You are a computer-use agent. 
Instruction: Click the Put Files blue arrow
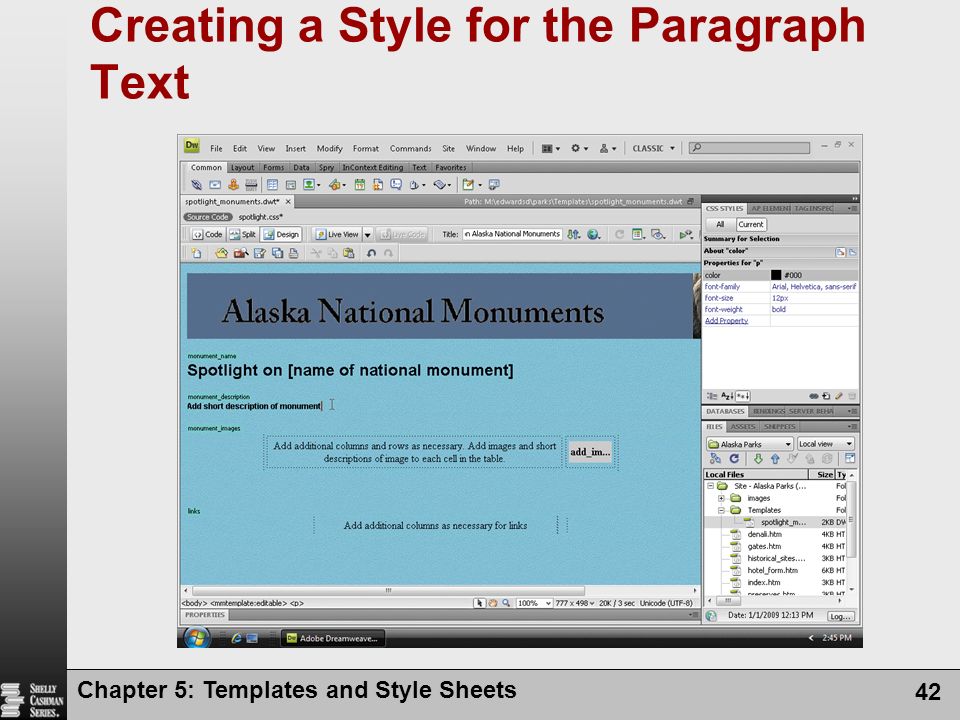pos(775,459)
